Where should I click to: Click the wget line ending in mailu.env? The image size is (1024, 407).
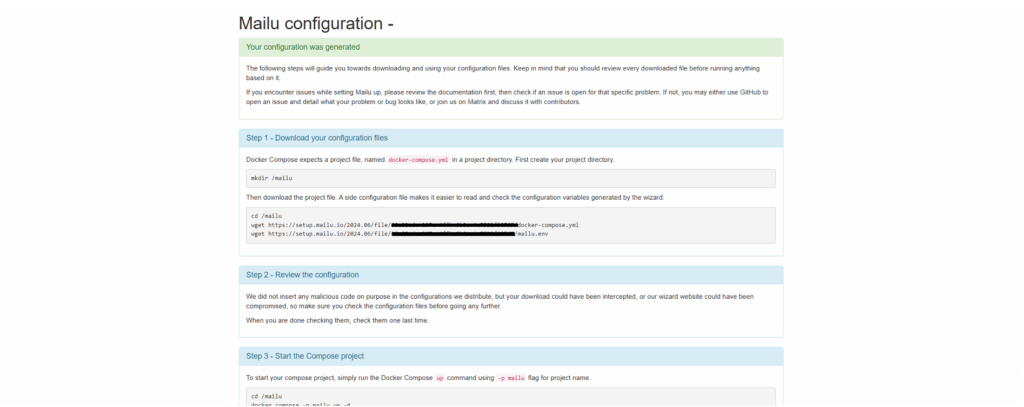(400, 233)
